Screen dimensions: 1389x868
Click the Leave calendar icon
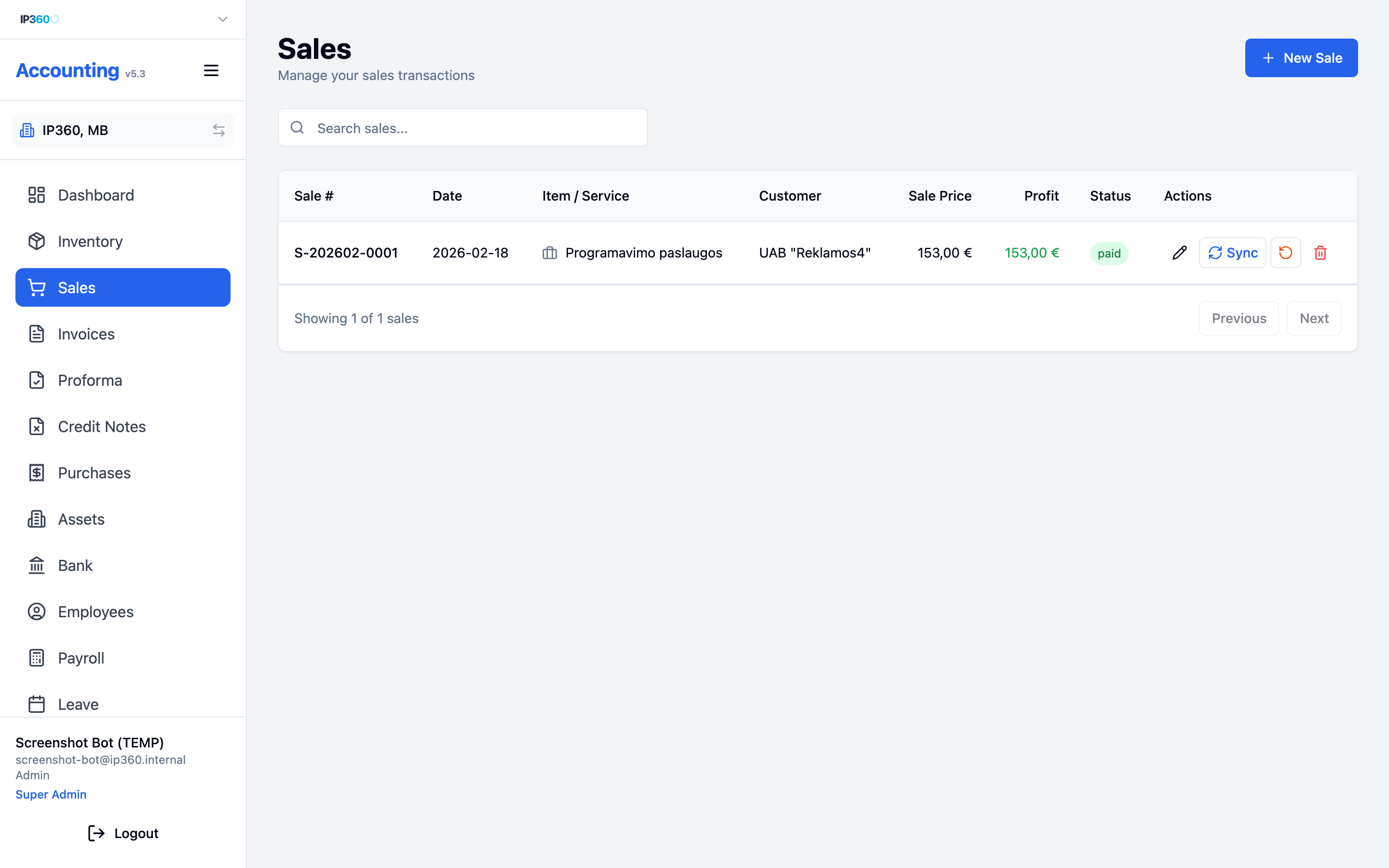[37, 704]
